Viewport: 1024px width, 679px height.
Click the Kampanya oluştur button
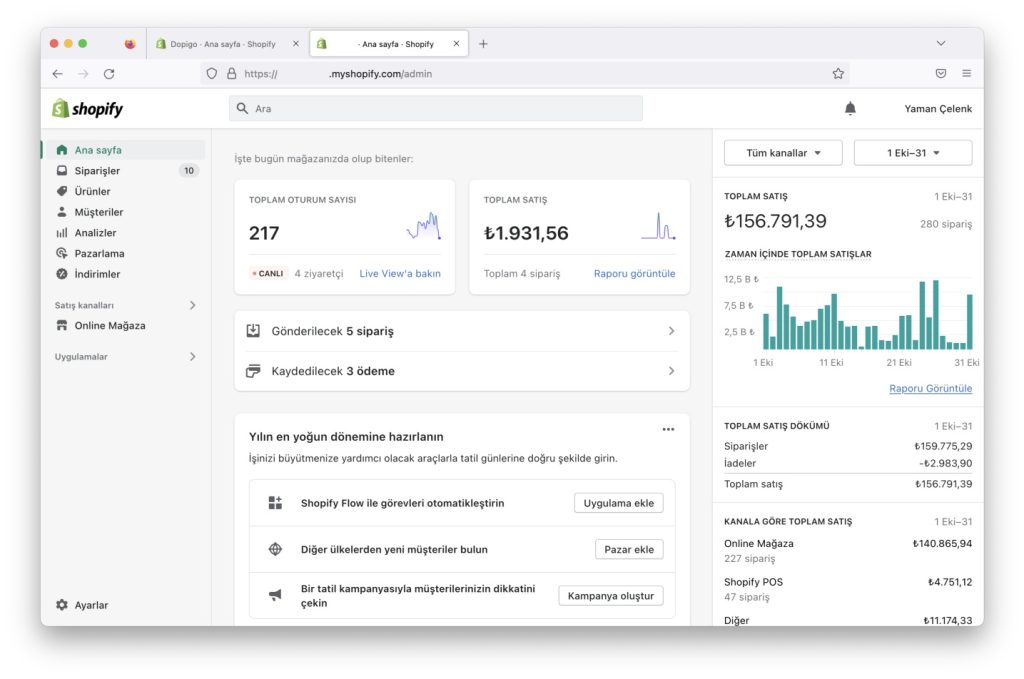(611, 595)
